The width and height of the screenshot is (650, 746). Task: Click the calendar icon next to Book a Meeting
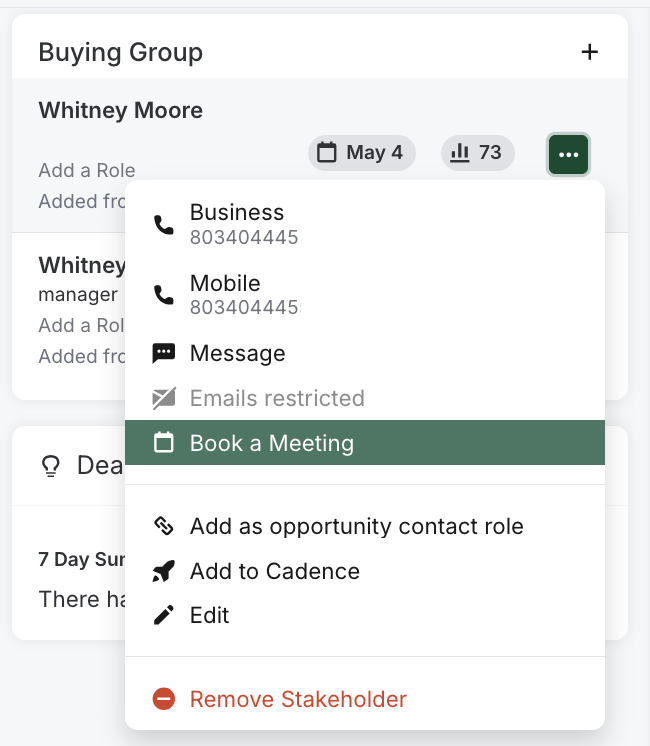[x=164, y=442]
